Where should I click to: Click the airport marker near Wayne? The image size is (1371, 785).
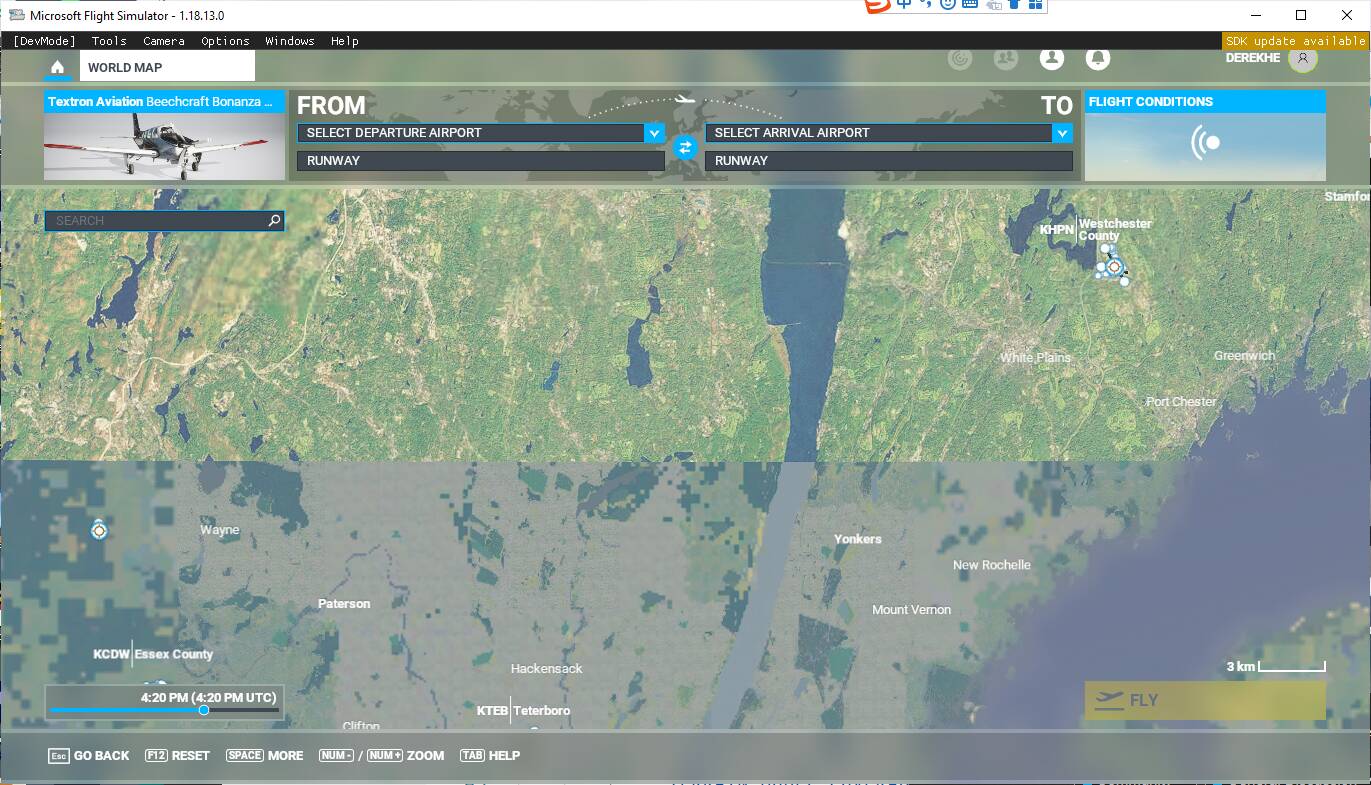point(99,530)
